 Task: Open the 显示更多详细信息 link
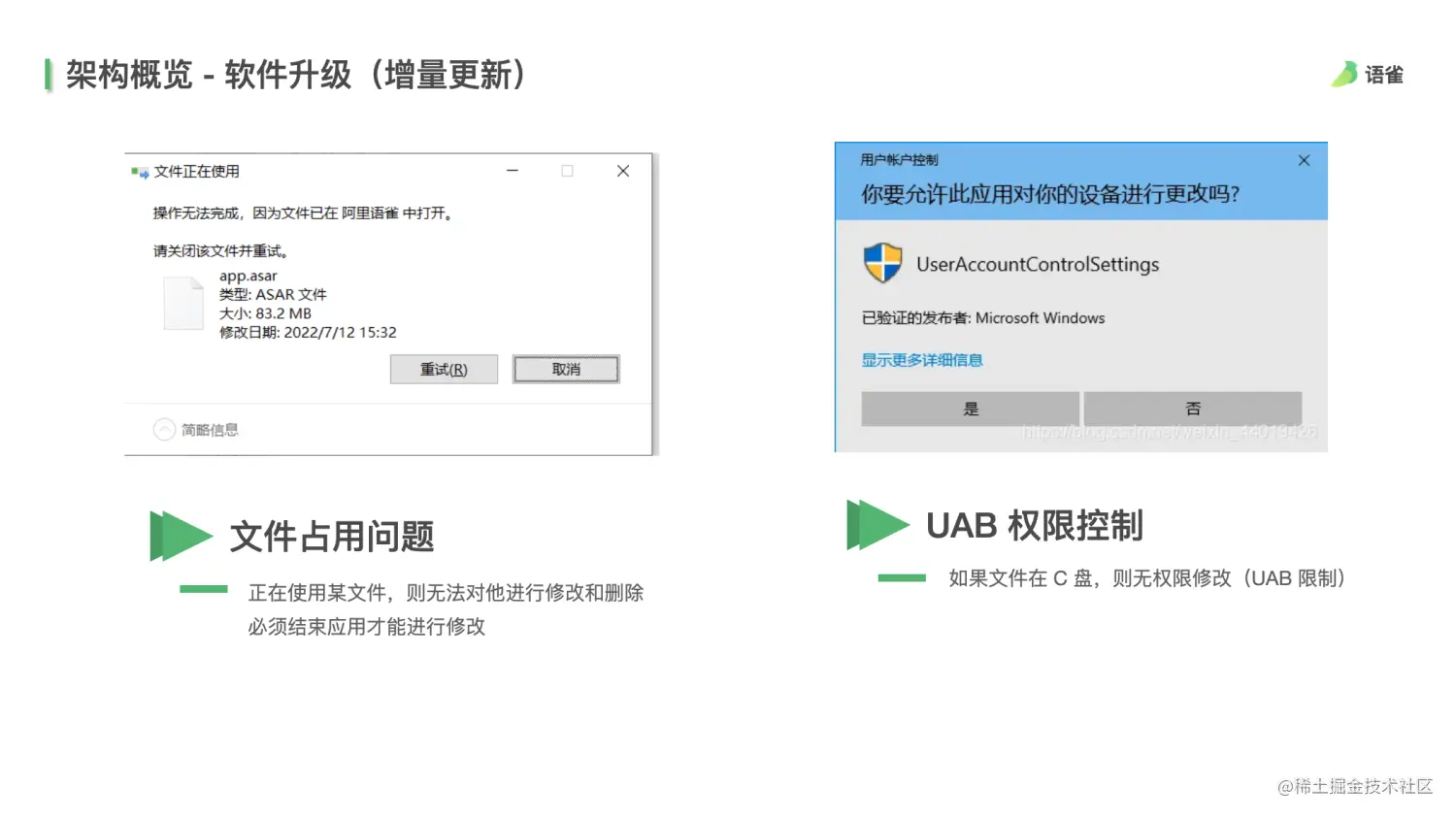click(x=922, y=360)
